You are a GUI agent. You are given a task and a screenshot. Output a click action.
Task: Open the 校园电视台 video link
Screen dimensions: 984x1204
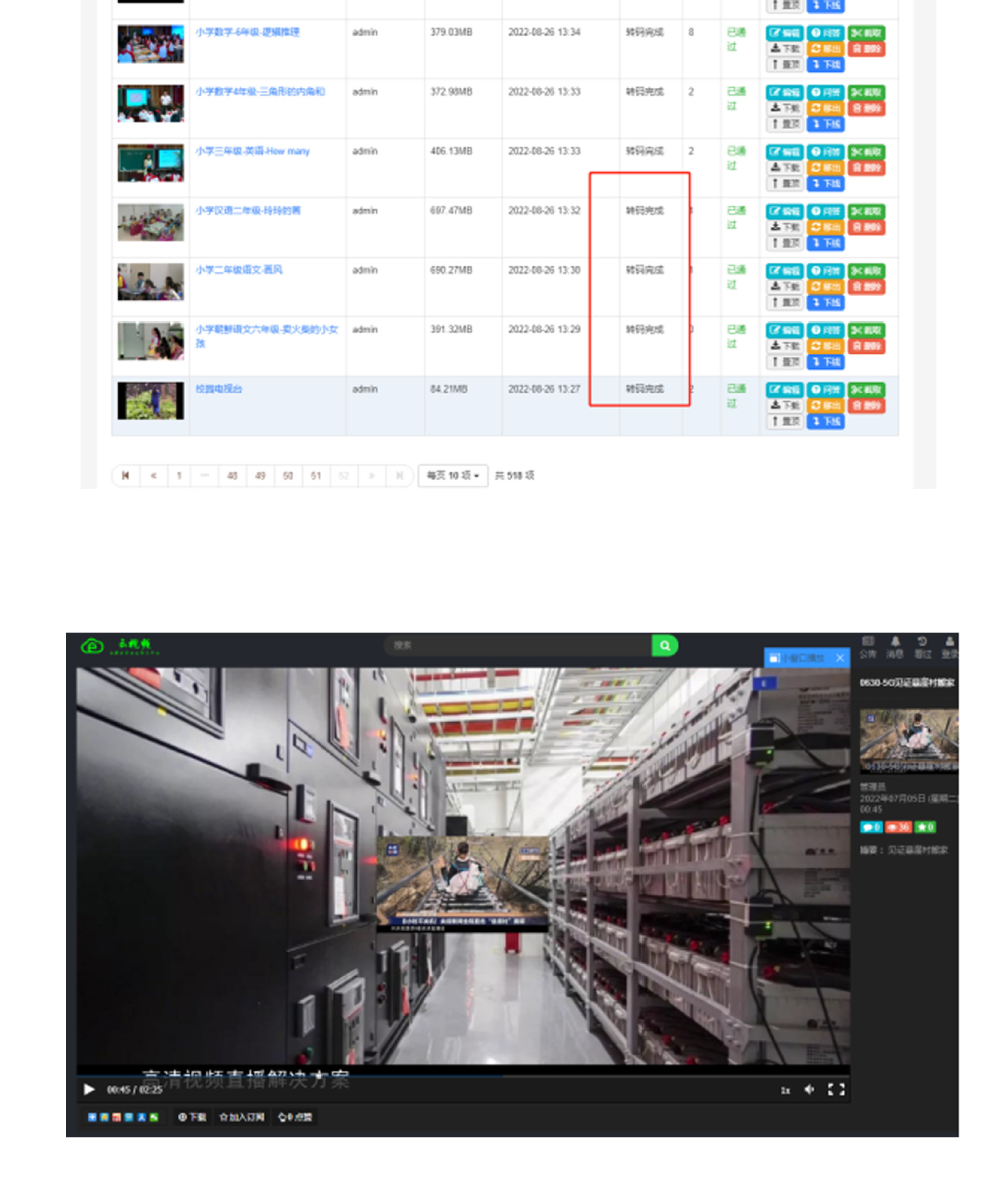point(218,389)
